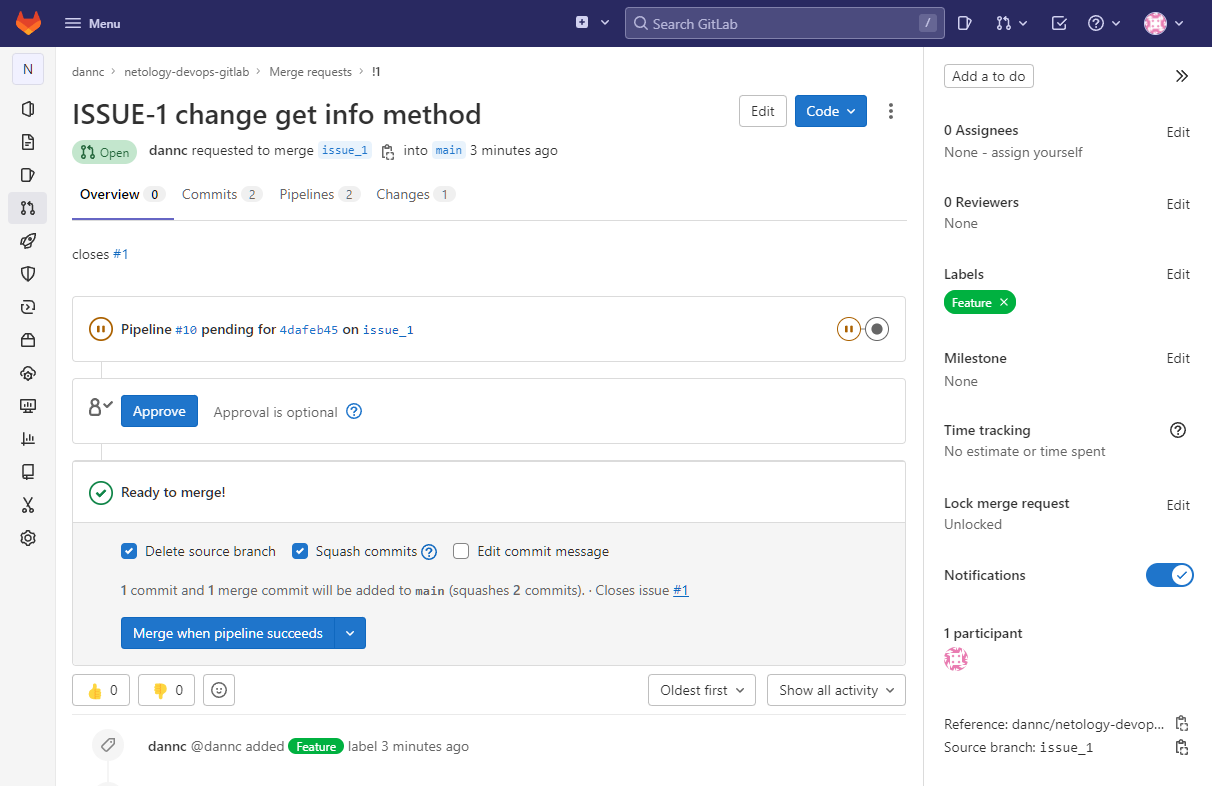Expand the Show all activity filter

836,690
